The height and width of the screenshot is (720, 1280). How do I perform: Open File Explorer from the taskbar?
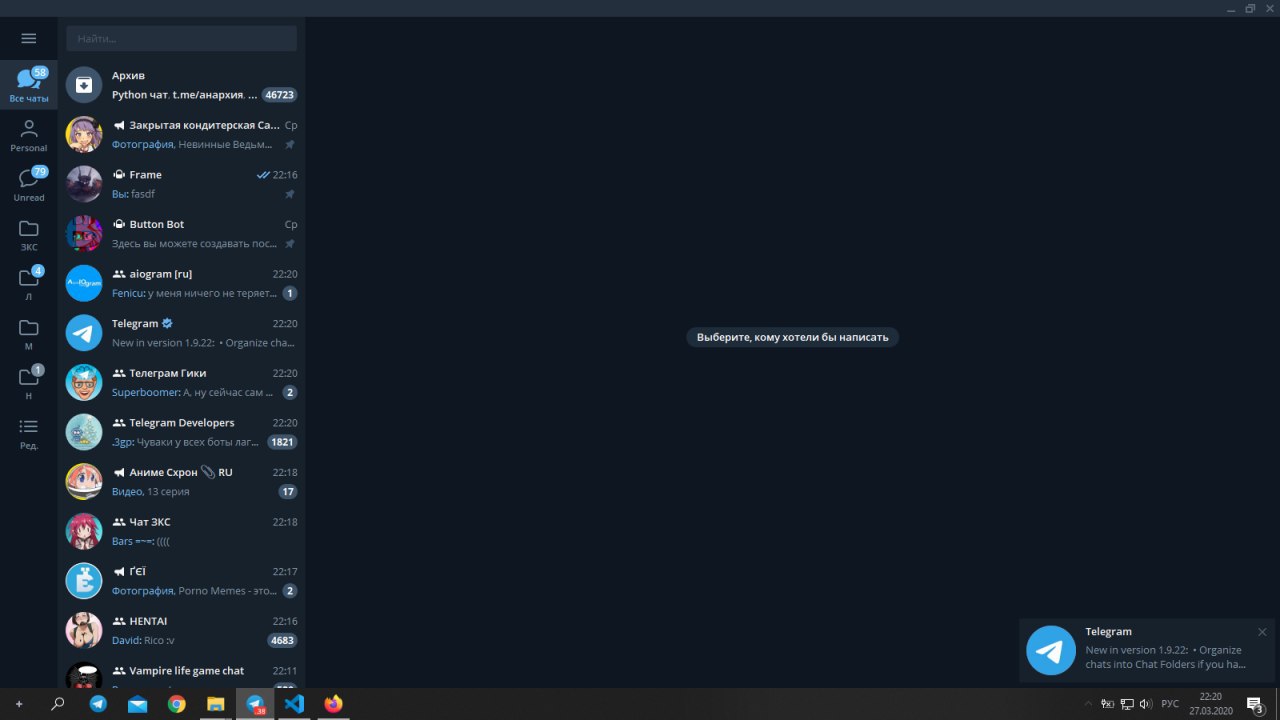[215, 704]
